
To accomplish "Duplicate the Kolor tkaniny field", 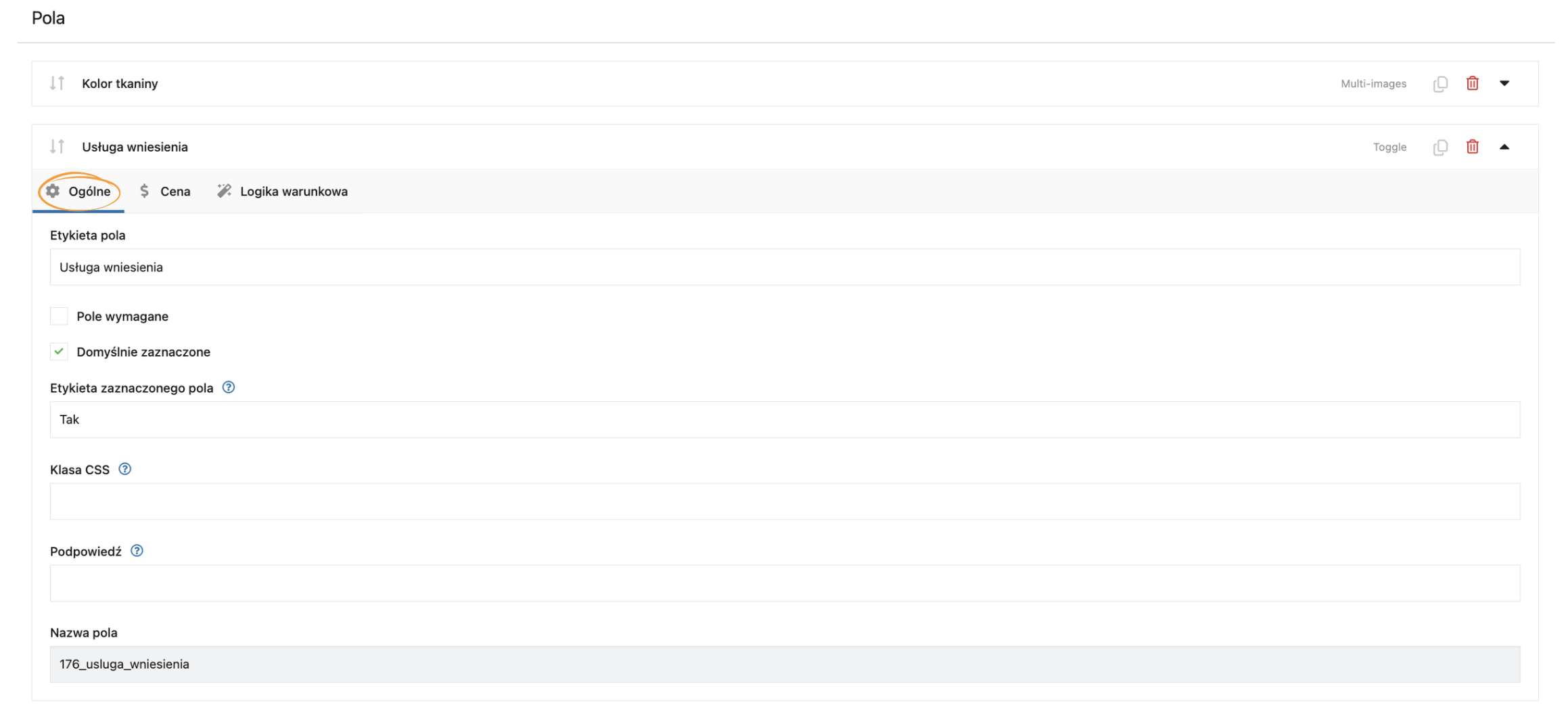I will [1440, 83].
